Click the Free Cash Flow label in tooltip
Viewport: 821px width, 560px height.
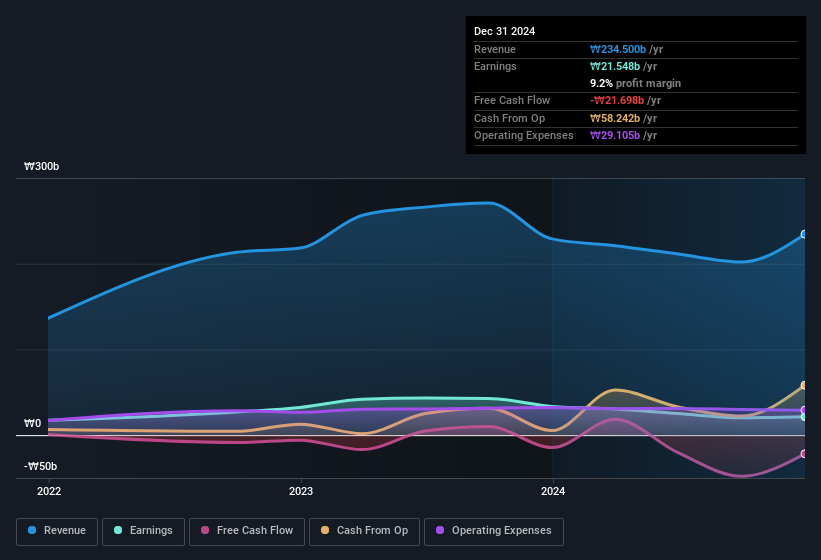click(512, 100)
